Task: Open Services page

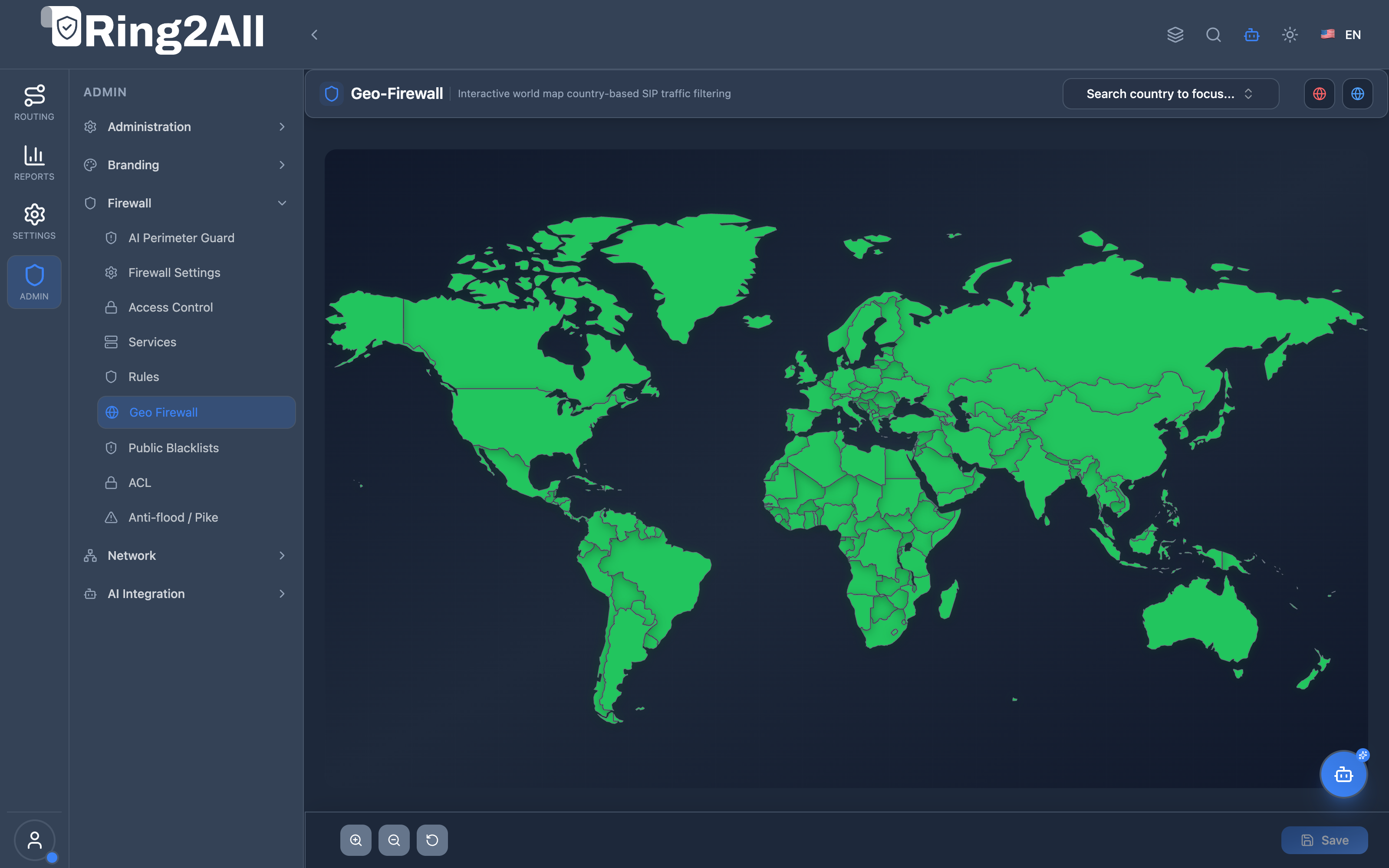Action: click(196, 342)
